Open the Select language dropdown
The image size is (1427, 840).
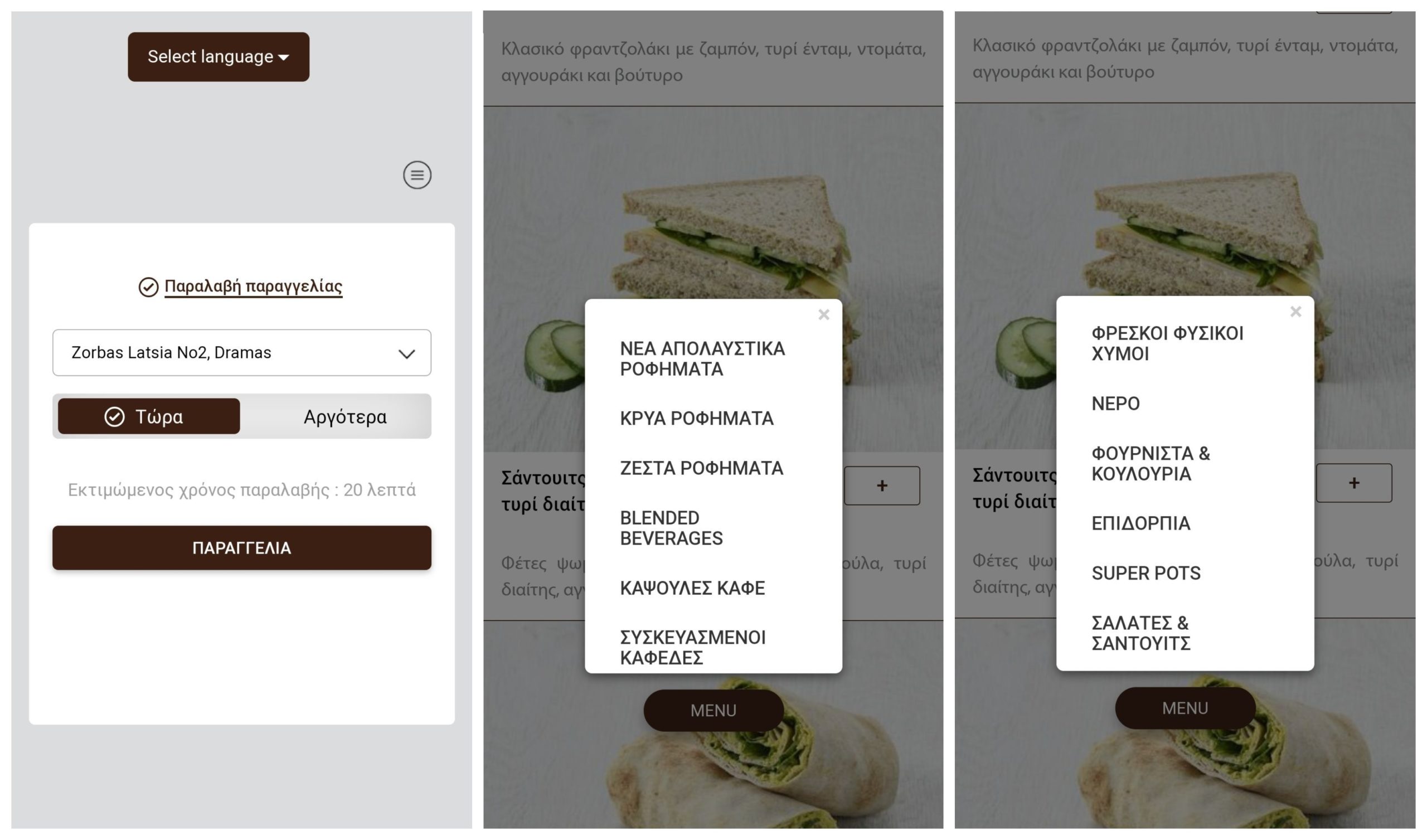click(219, 57)
